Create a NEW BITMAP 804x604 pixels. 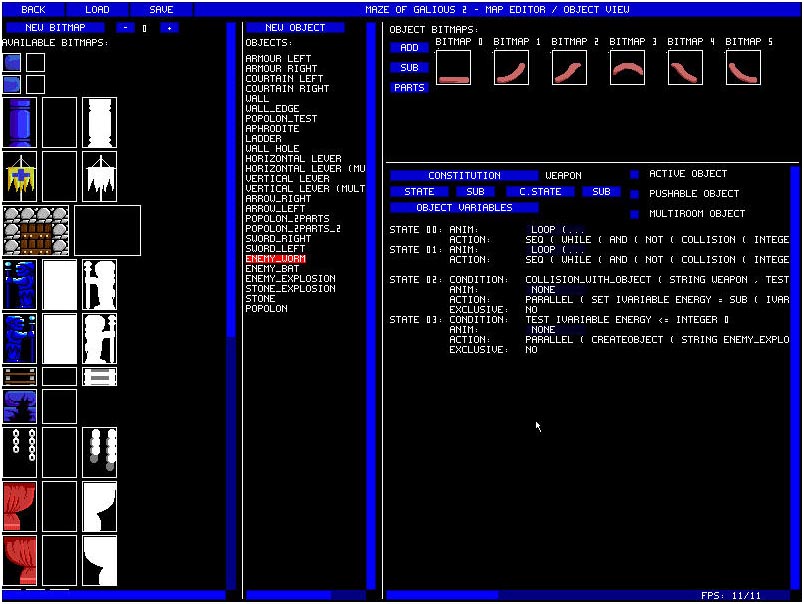coord(55,28)
